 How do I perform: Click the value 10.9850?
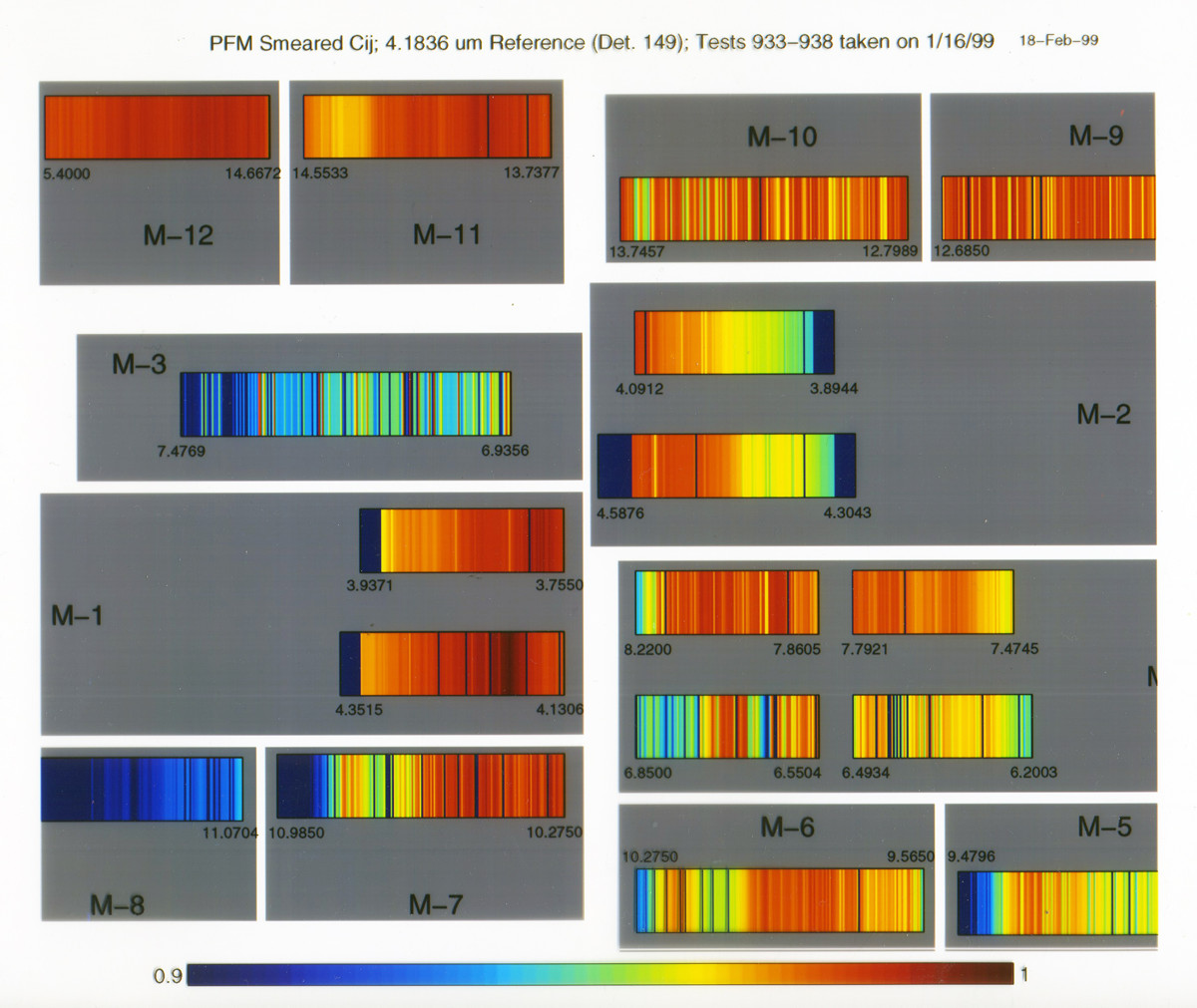[296, 833]
